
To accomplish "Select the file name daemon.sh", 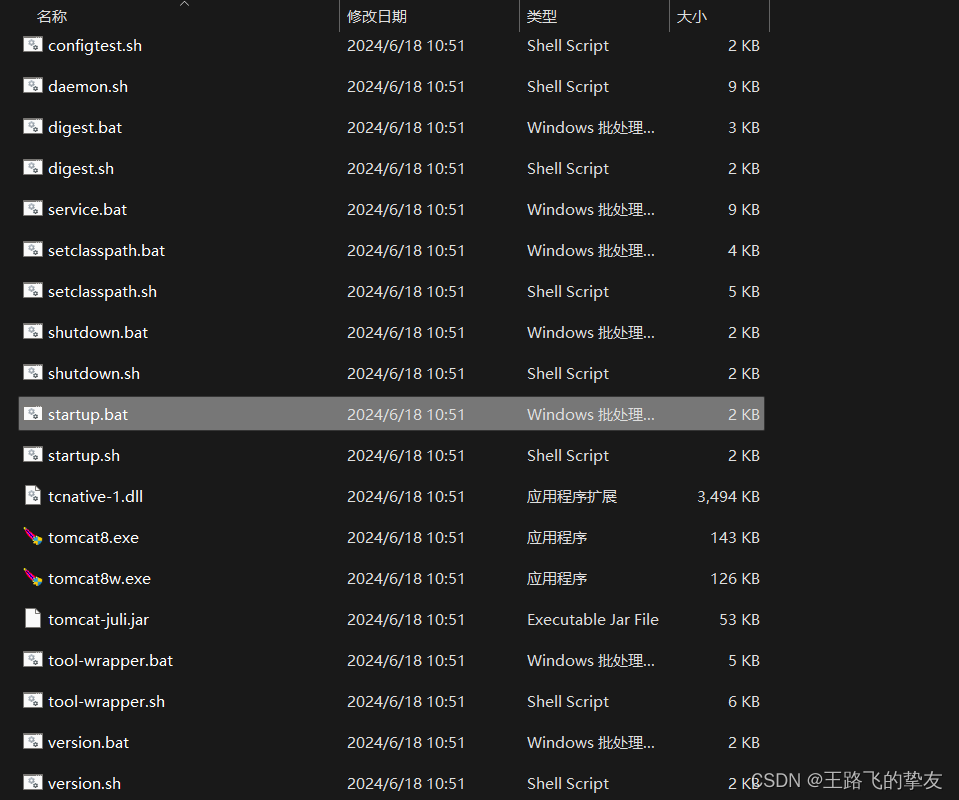I will 88,86.
